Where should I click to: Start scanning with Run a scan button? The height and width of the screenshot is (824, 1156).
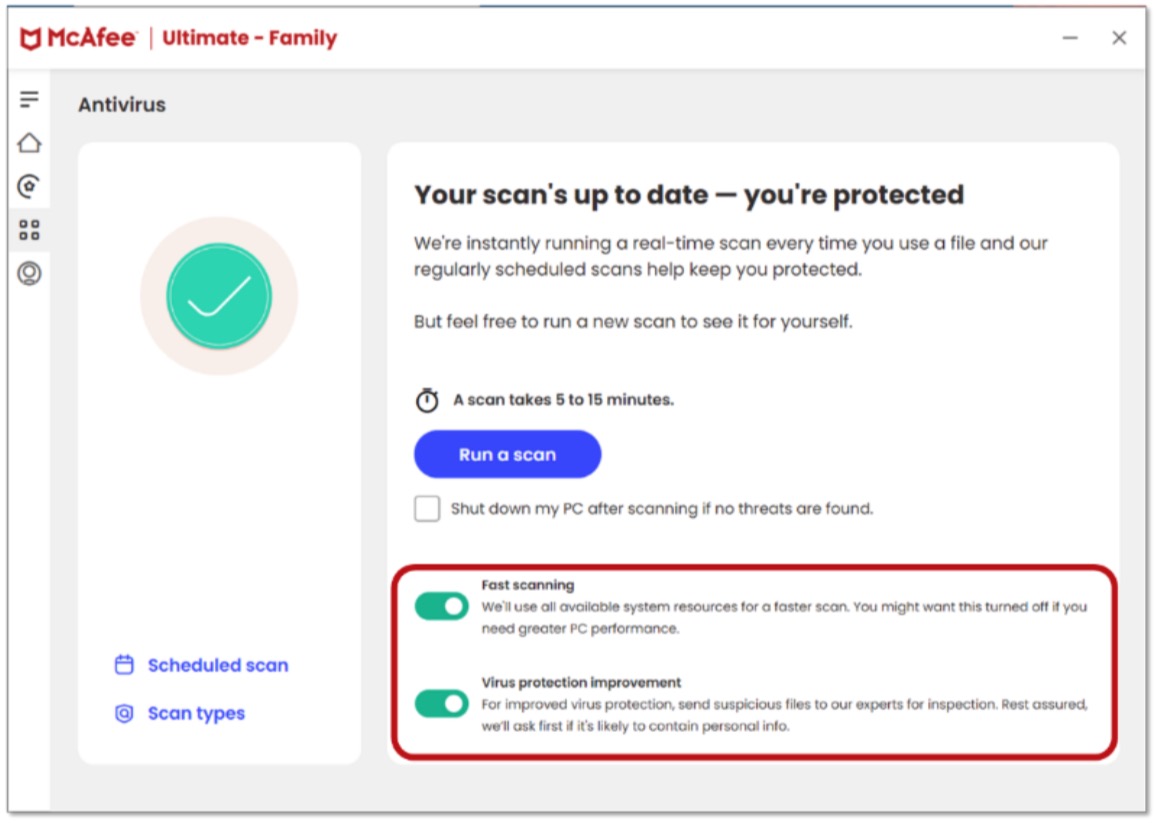pos(507,455)
